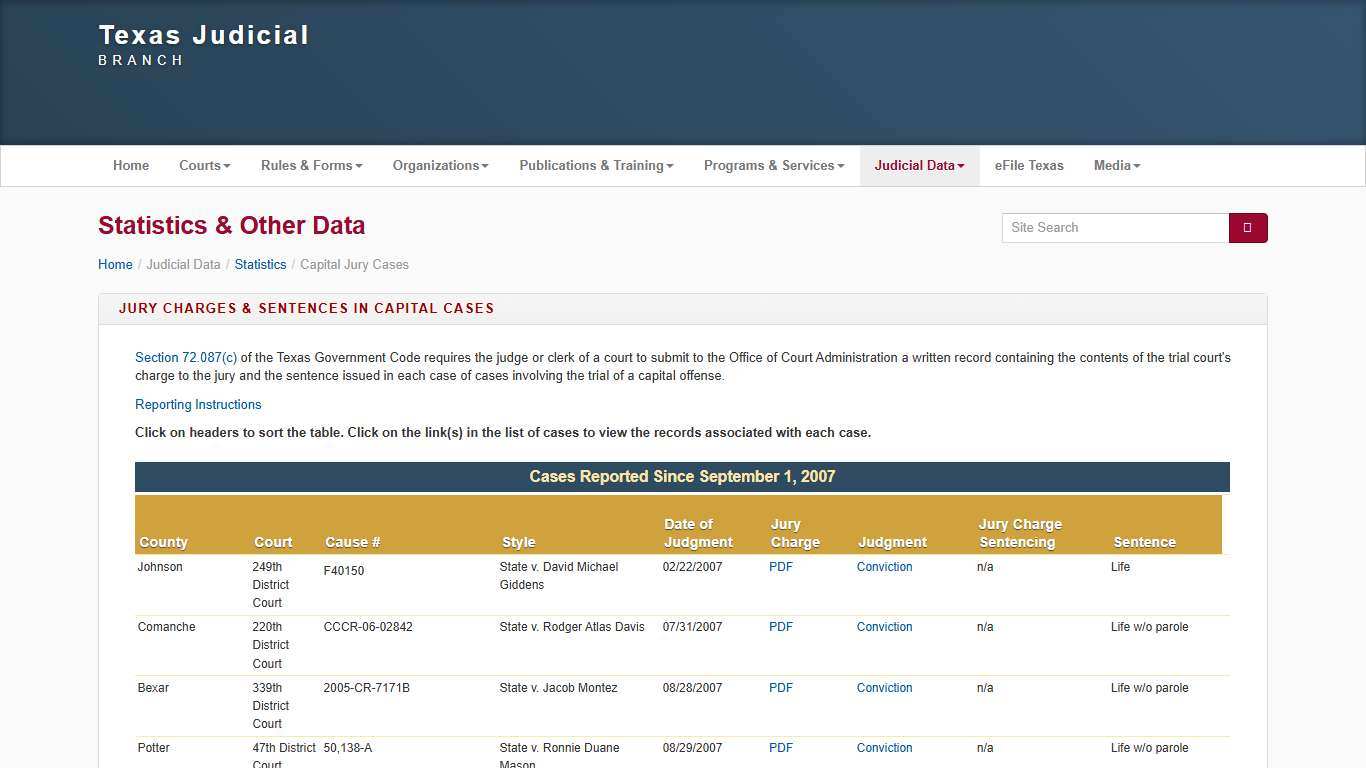Click Home in the breadcrumb trail
This screenshot has height=768, width=1366.
click(115, 264)
